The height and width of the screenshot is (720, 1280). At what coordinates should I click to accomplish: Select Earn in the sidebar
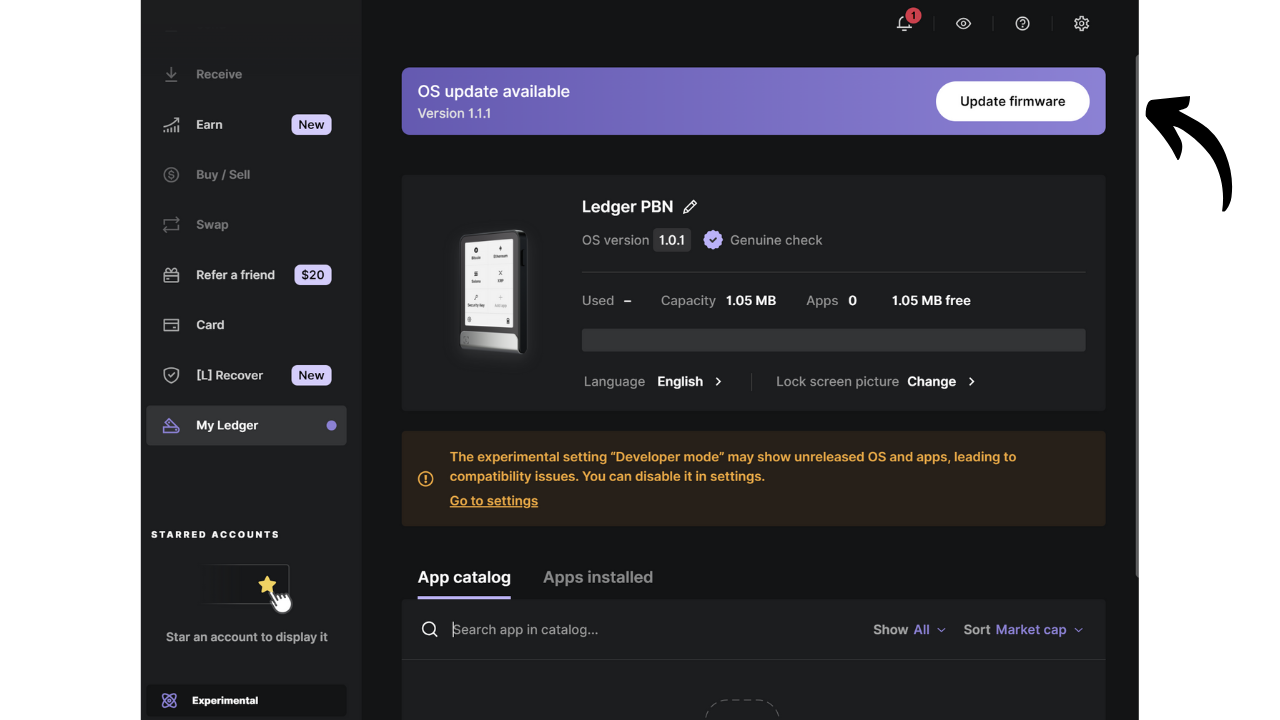coord(209,124)
